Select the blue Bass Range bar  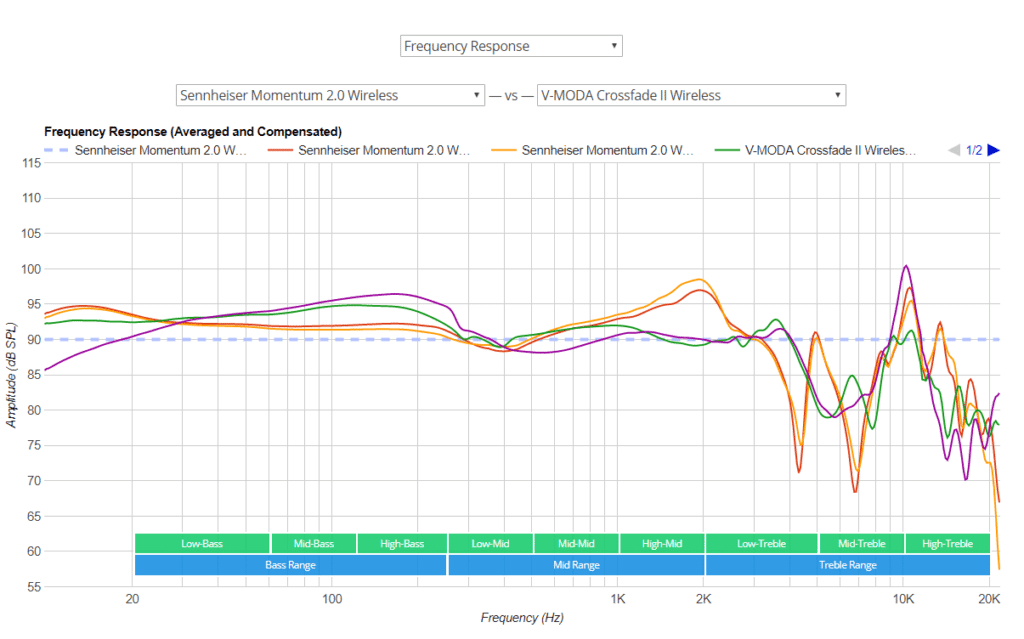291,565
